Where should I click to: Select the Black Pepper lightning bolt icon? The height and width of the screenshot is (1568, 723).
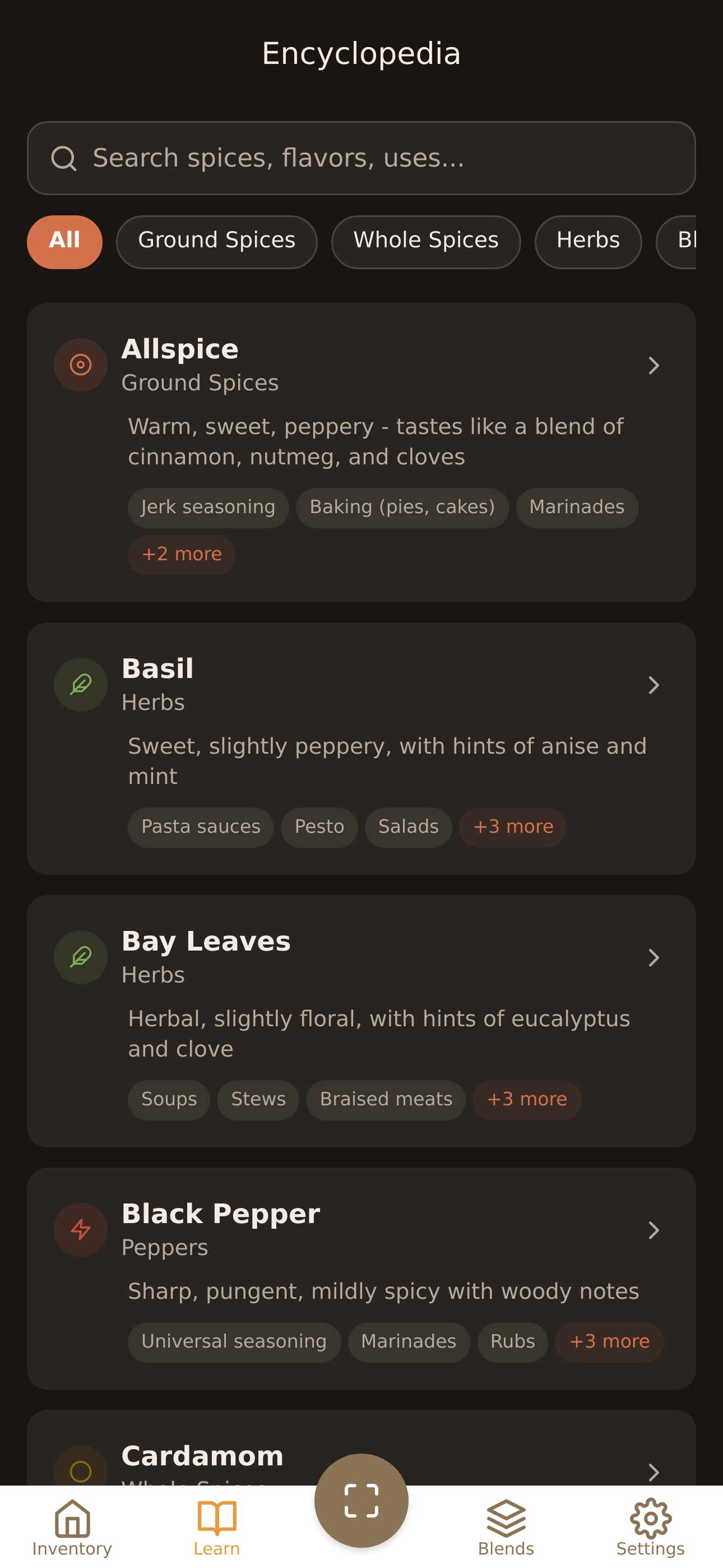tap(80, 1230)
